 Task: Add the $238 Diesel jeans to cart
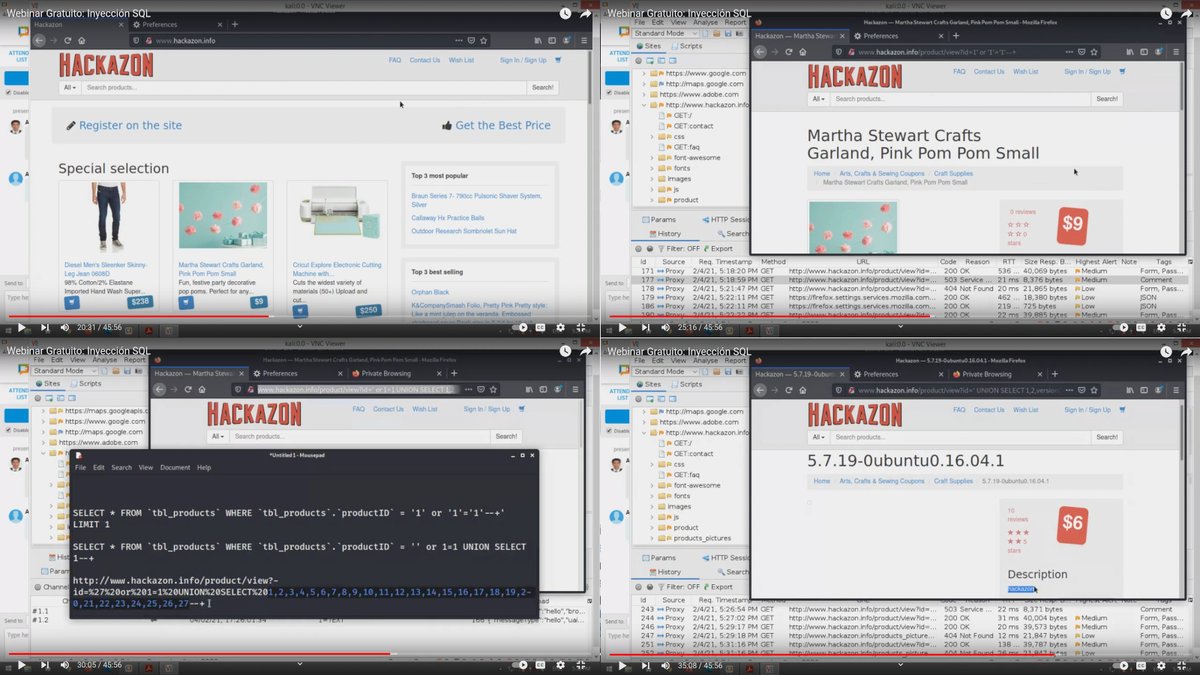tap(73, 301)
